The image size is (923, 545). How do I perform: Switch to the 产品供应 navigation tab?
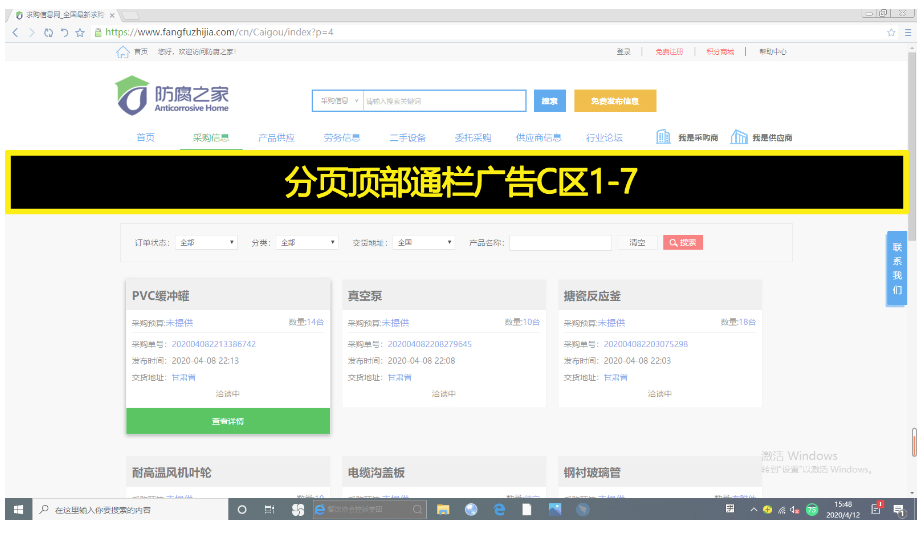(276, 138)
